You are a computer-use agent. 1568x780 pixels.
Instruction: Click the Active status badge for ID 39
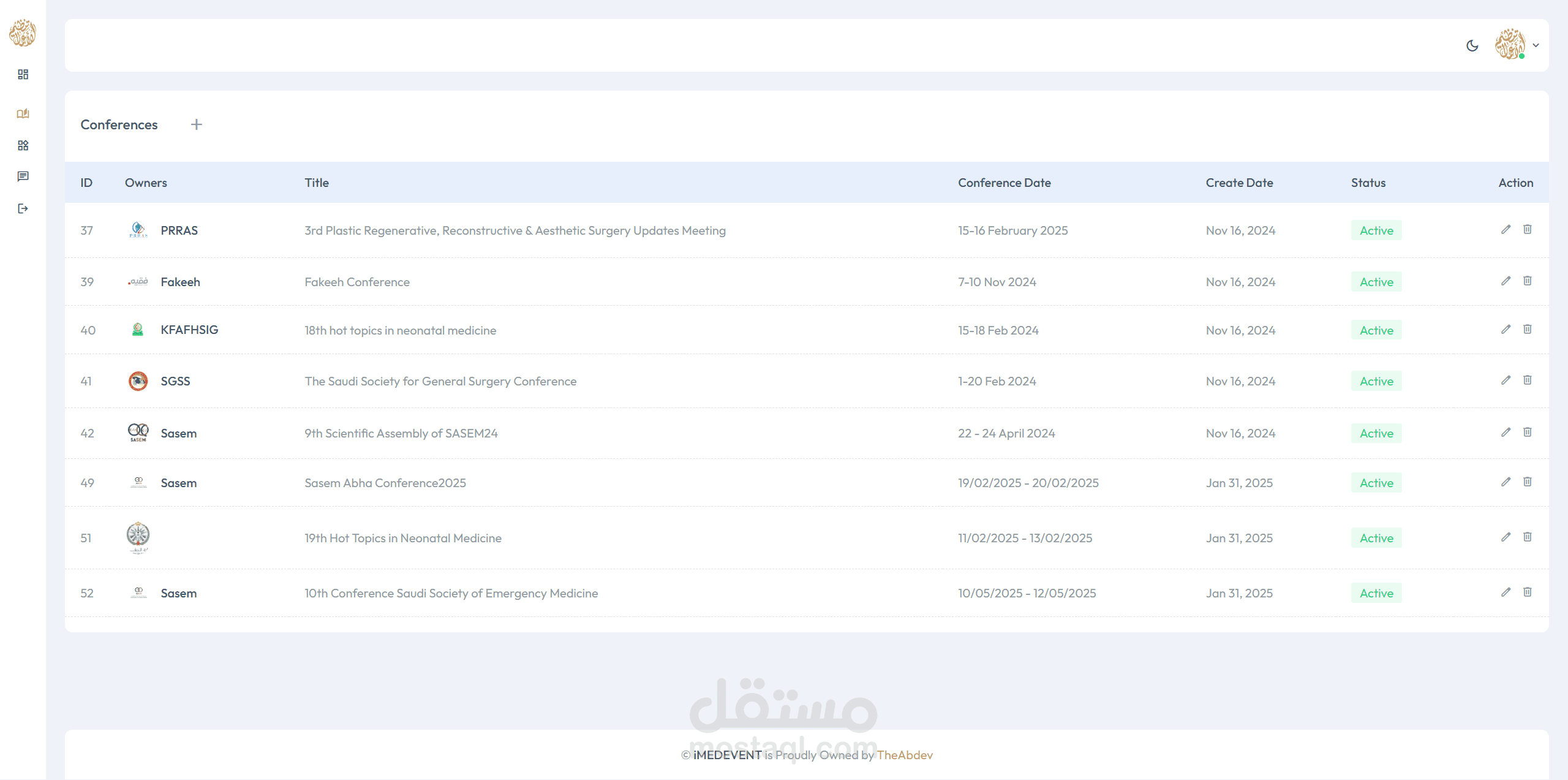pos(1376,282)
